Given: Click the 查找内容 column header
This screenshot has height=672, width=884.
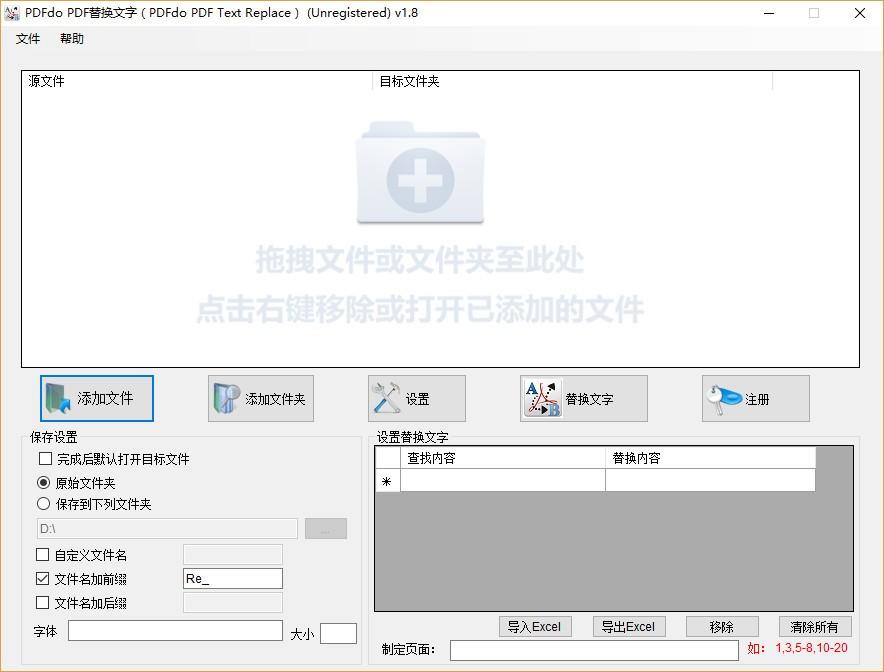Looking at the screenshot, I should 502,458.
